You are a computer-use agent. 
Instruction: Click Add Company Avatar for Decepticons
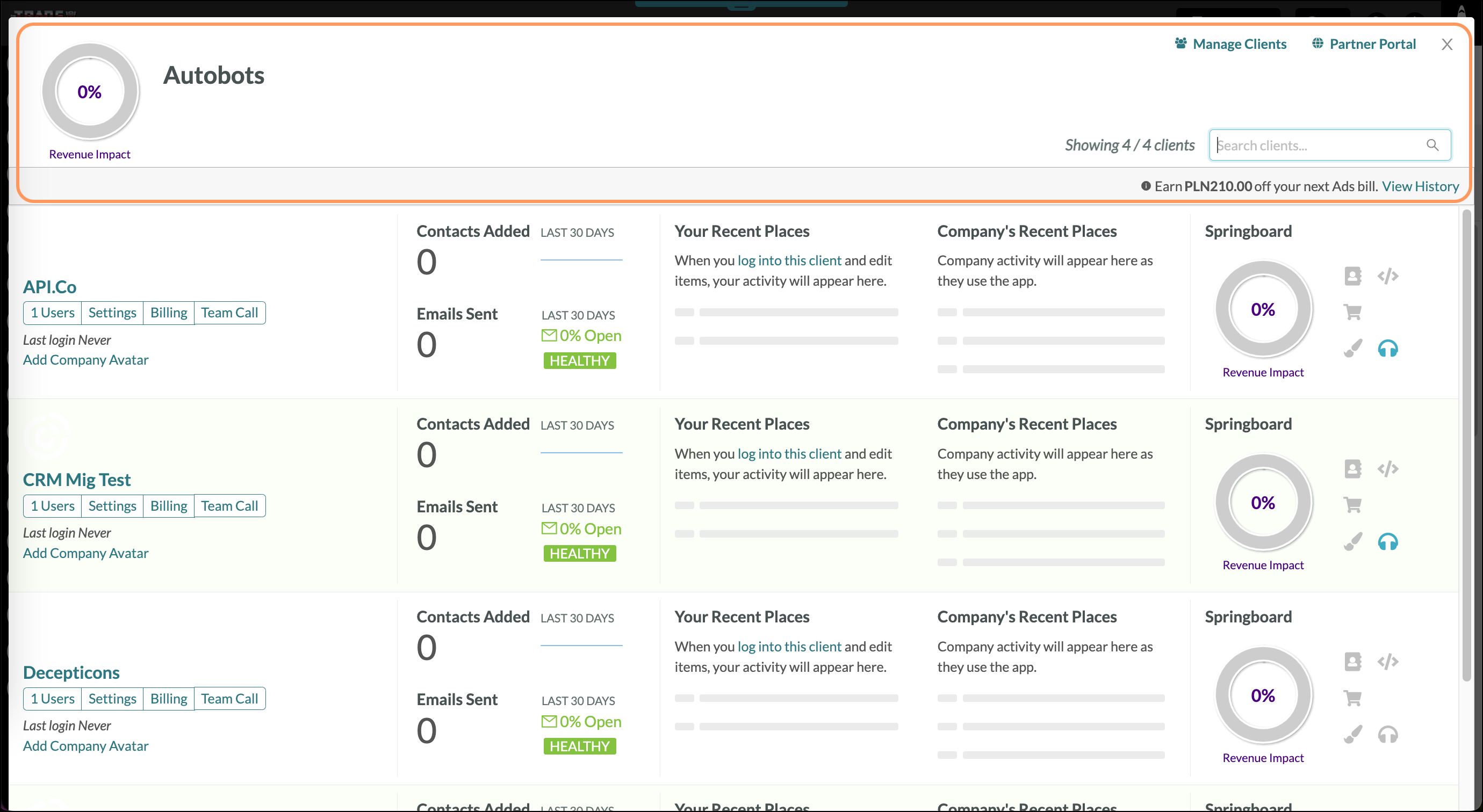[x=86, y=746]
